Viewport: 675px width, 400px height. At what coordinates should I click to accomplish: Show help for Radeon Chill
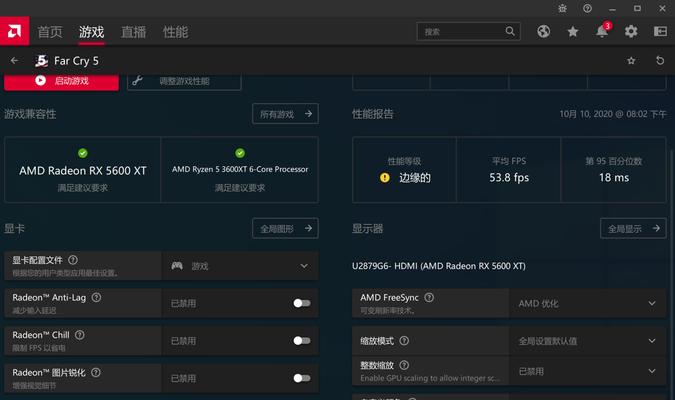click(80, 335)
